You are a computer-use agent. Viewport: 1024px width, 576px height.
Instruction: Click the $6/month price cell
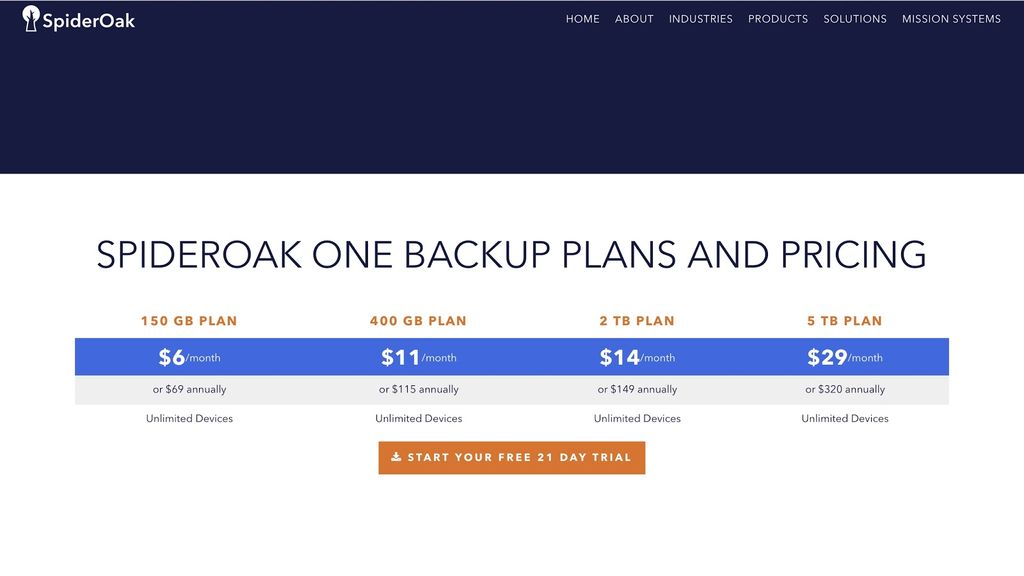tap(188, 356)
